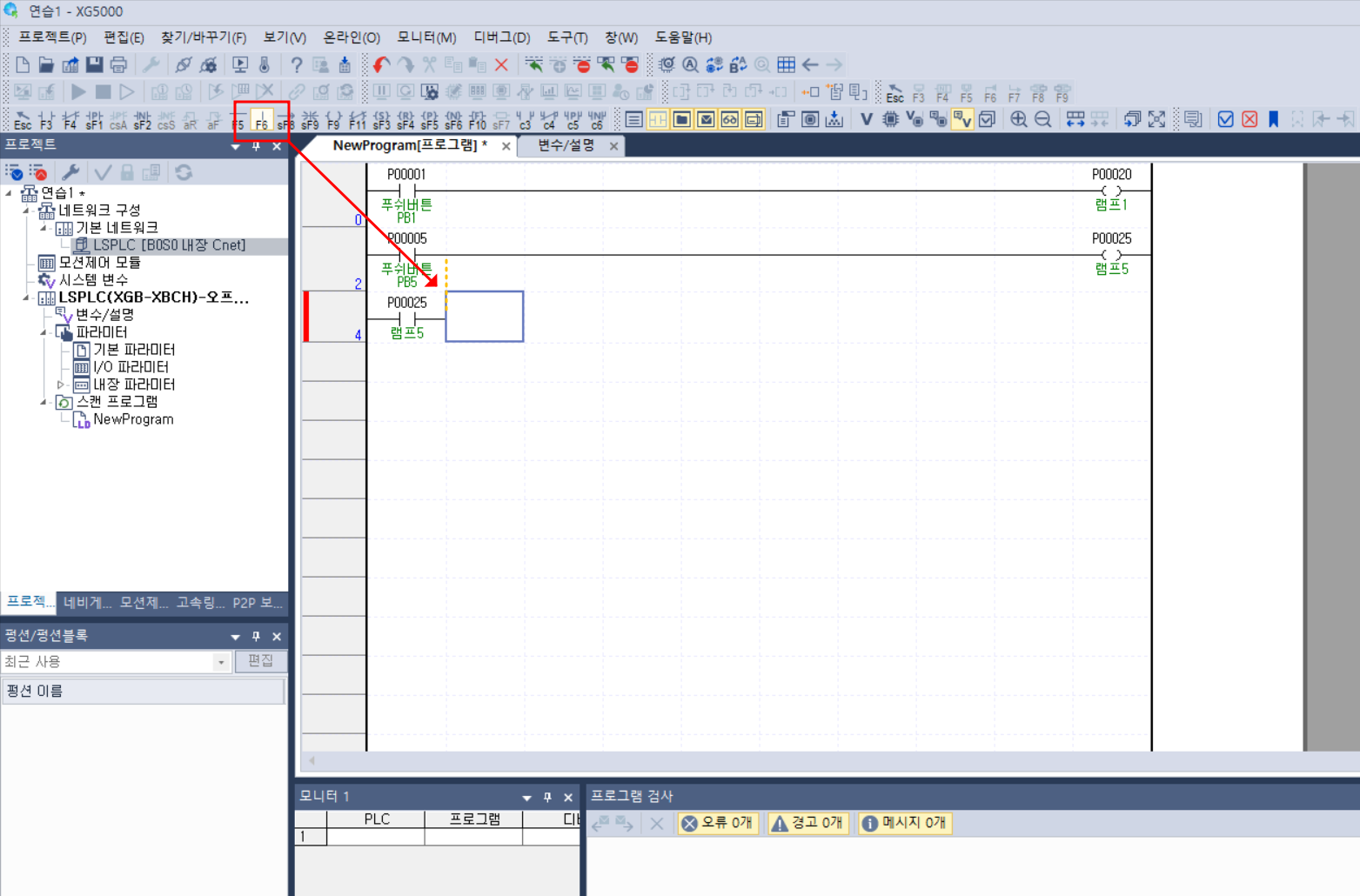
Task: Click the Zoom Out magnifier icon
Action: 1042,120
